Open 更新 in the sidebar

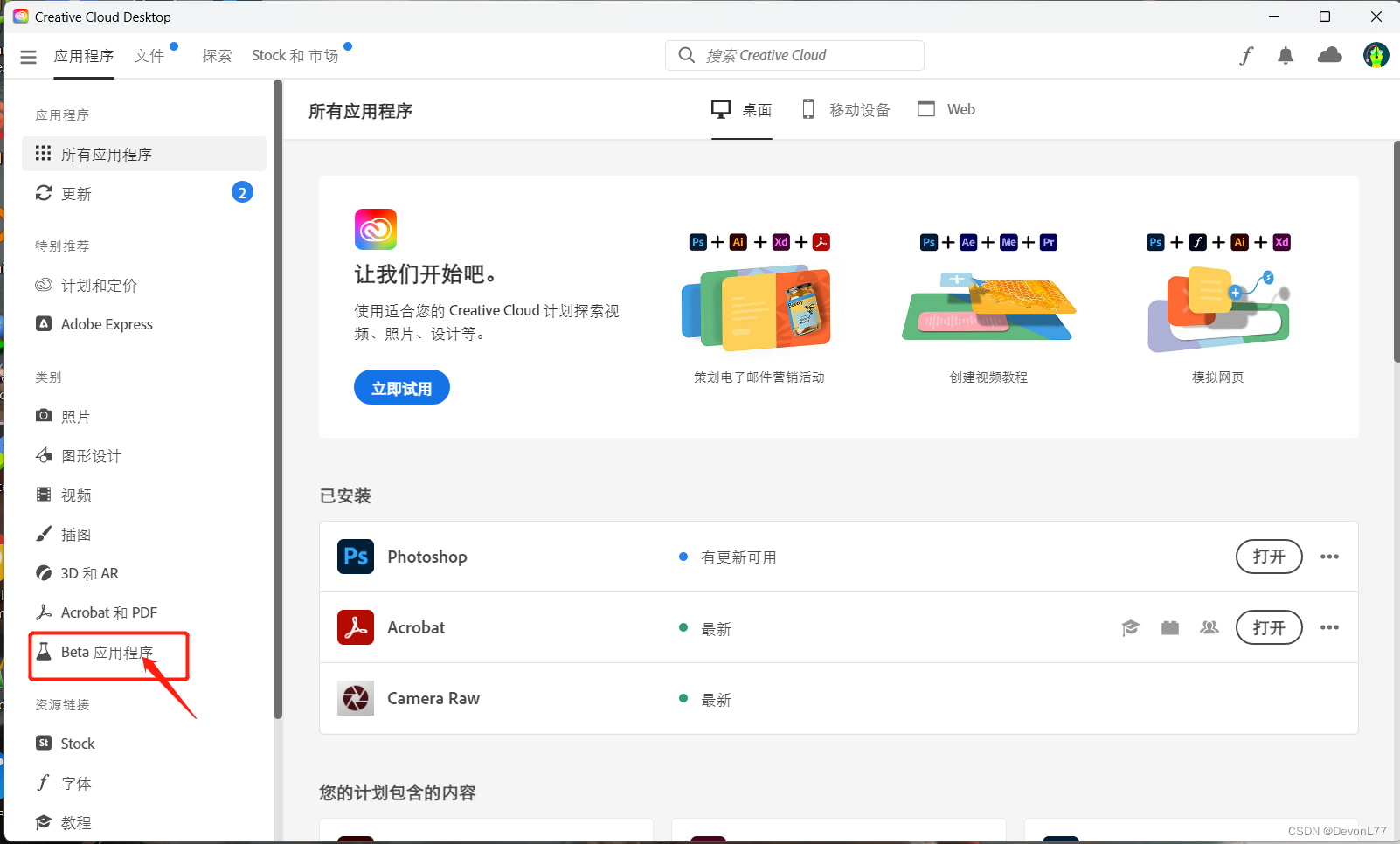144,193
